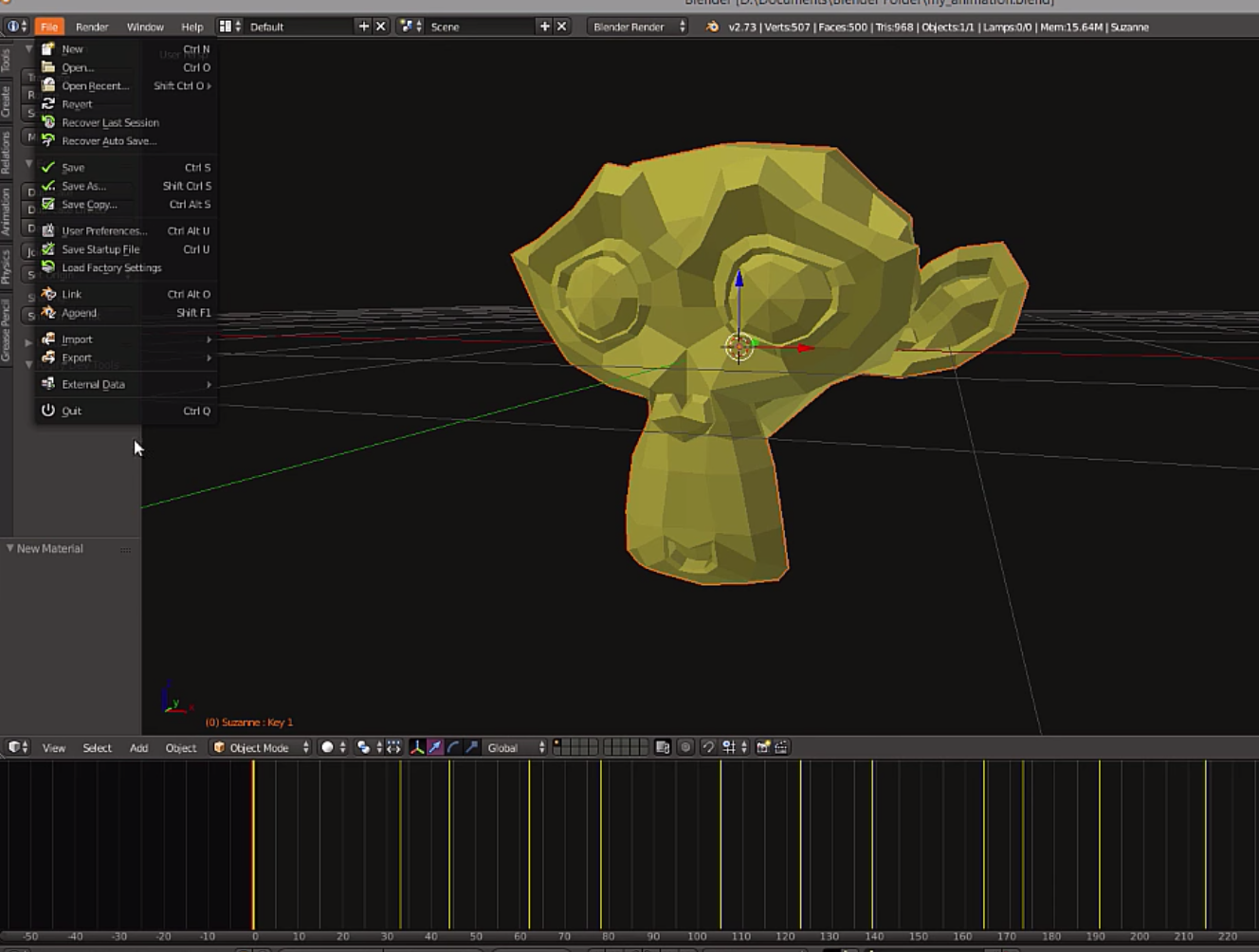Image resolution: width=1259 pixels, height=952 pixels.
Task: Add a new screen layout with plus
Action: click(x=363, y=27)
